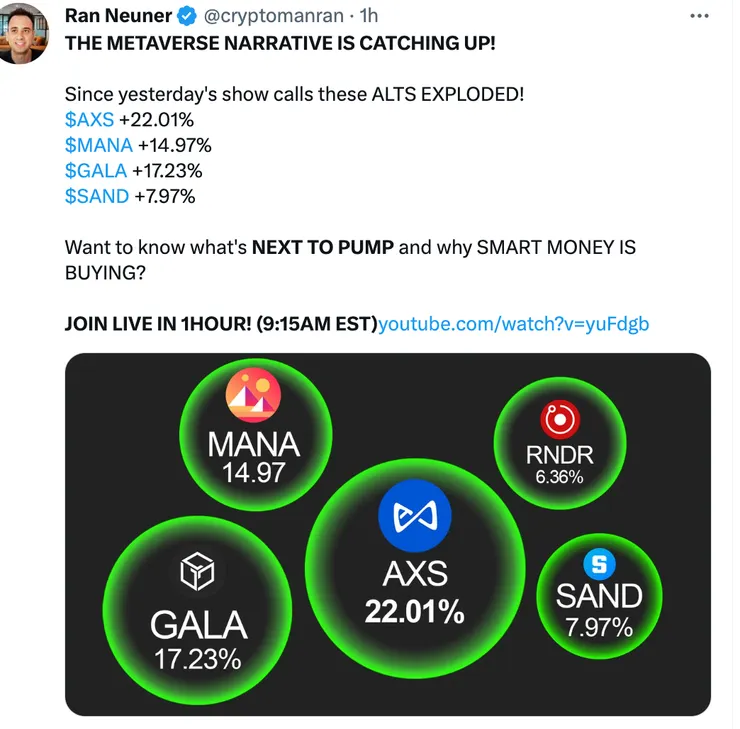The height and width of the screenshot is (729, 740).
Task: Click the $SAND cashtag
Action: pyautogui.click(x=96, y=196)
